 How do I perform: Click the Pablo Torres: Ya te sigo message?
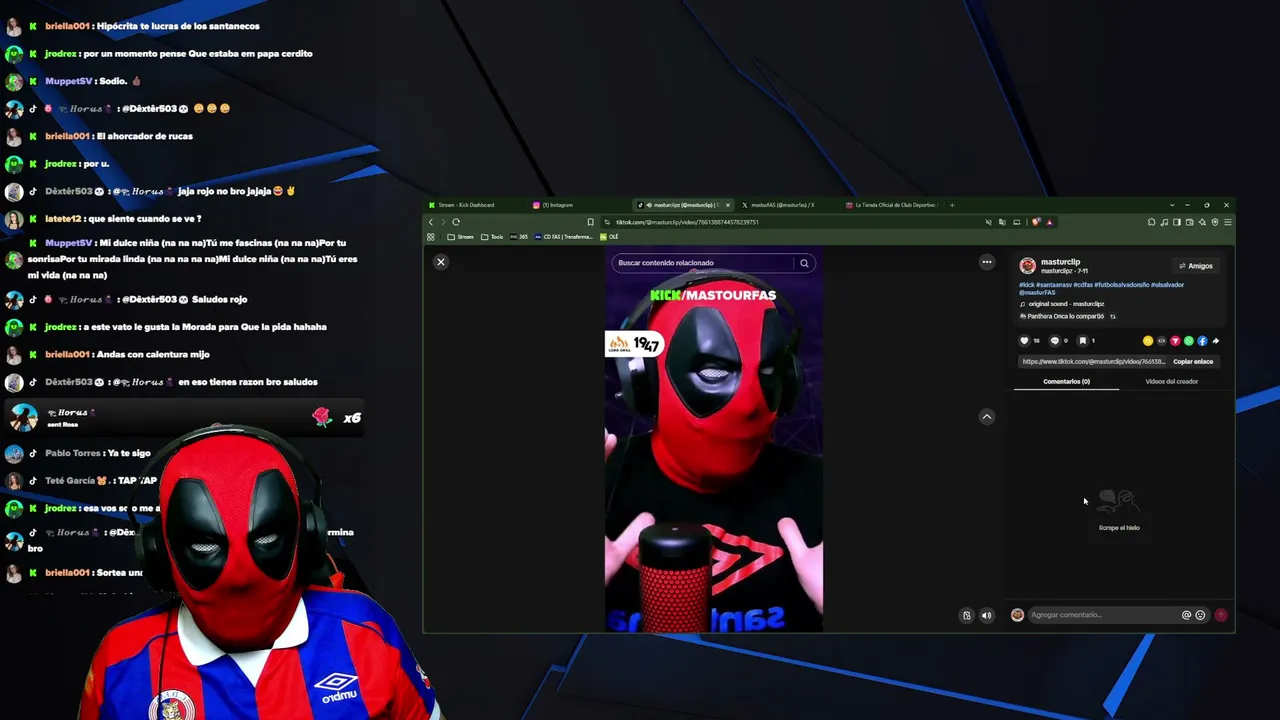click(x=98, y=453)
